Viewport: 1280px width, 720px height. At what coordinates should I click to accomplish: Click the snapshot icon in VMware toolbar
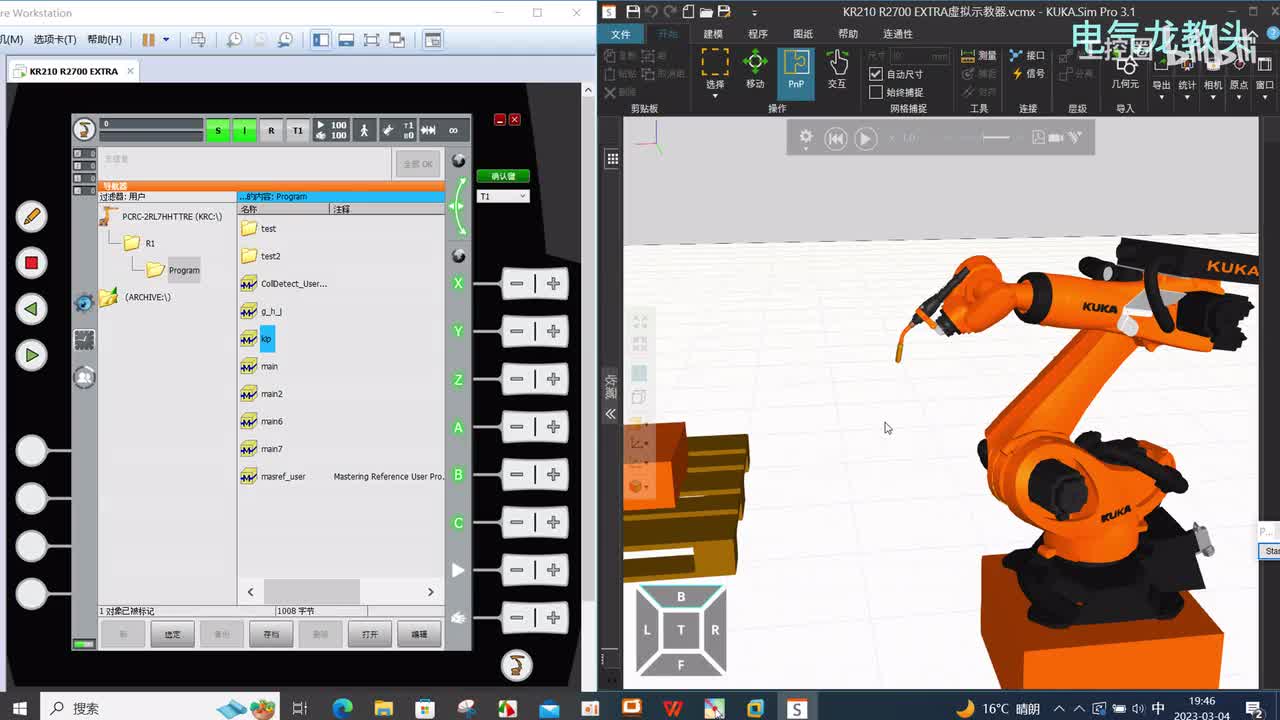pos(233,40)
